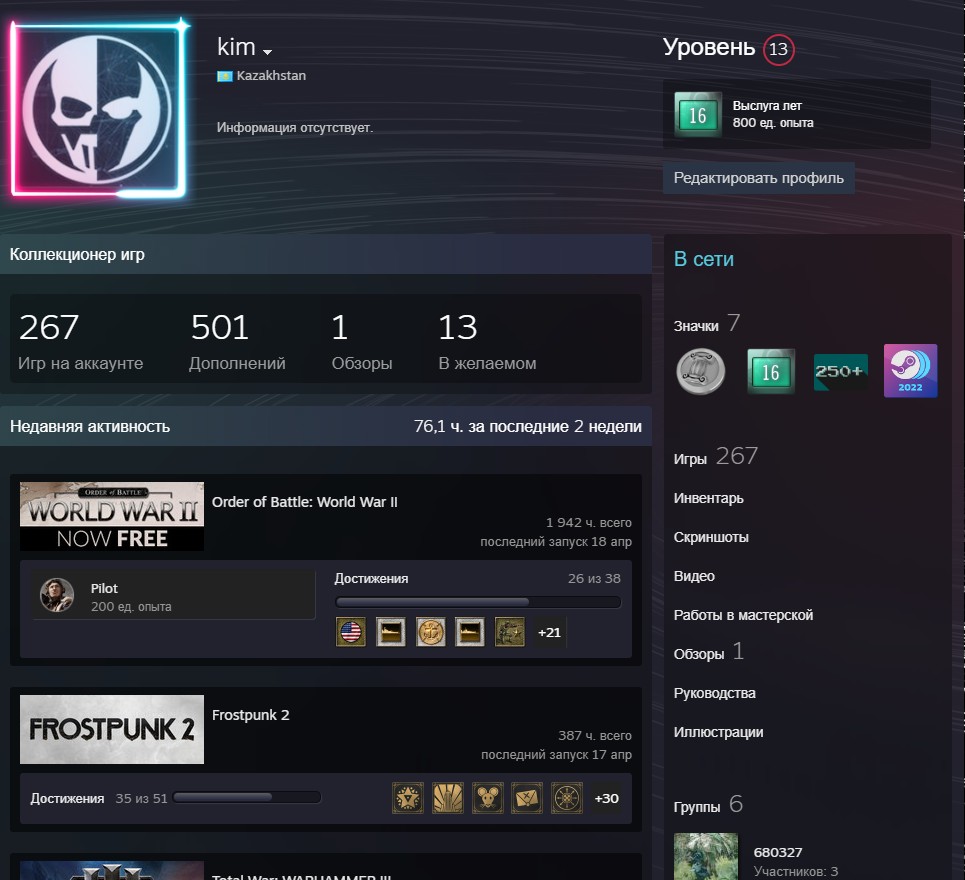Click the 1 Обзоры statistic in collector showcase

tap(362, 341)
